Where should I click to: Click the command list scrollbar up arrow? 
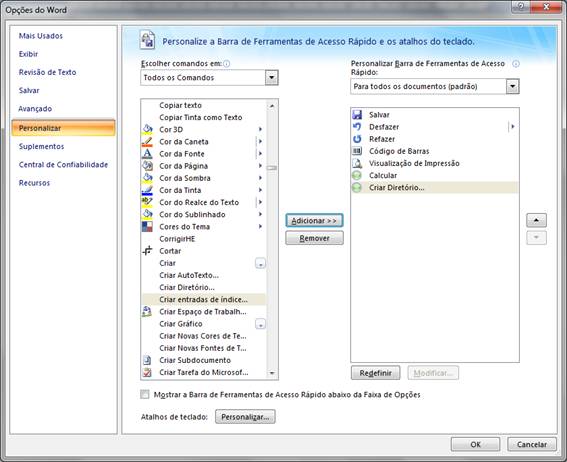click(x=272, y=106)
